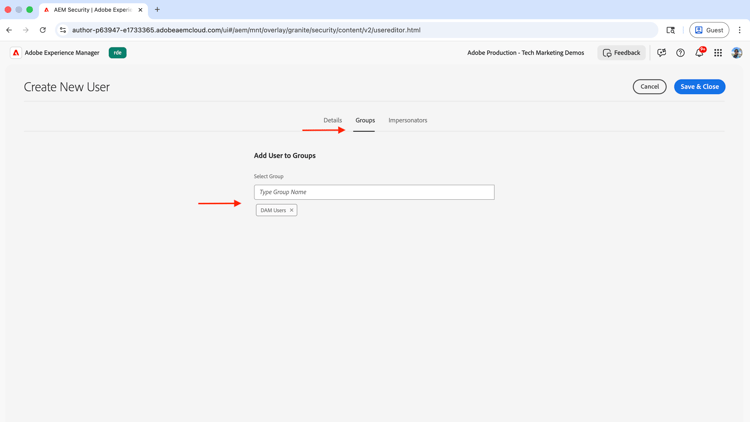Image resolution: width=750 pixels, height=422 pixels.
Task: Click the red macOS close window button
Action: [x=8, y=10]
